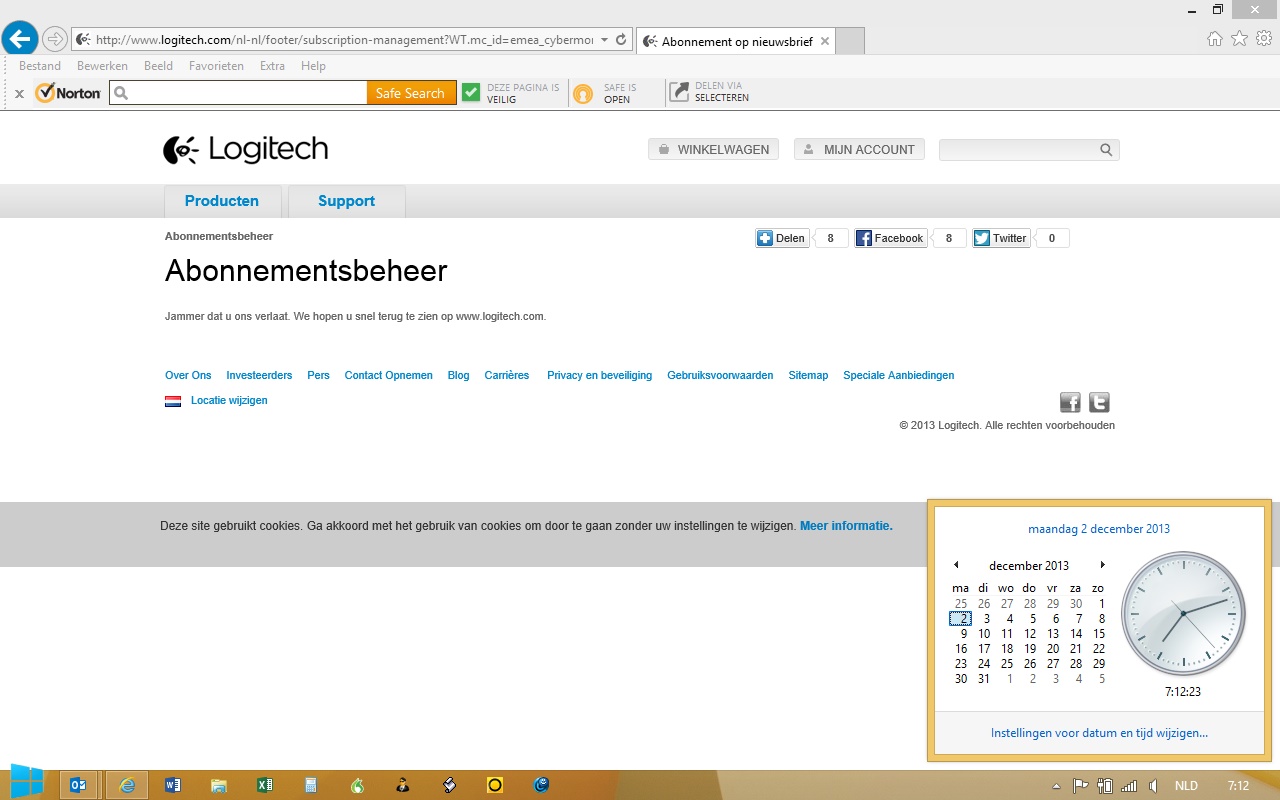Screen dimensions: 1280x800
Task: Open Norton Delen Via share icon
Action: (680, 92)
